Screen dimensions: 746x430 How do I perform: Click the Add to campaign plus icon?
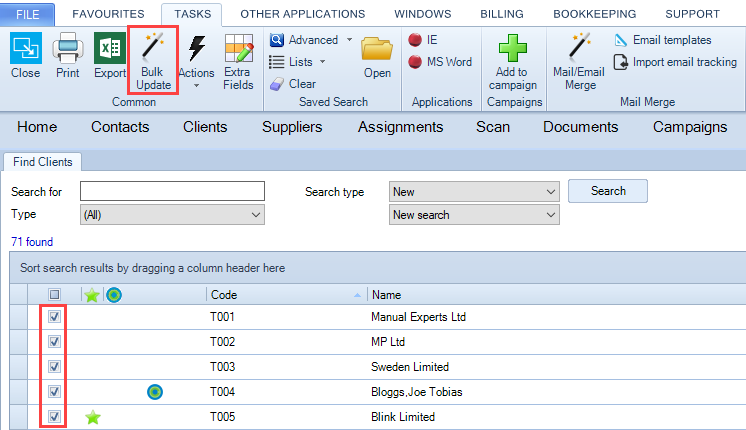coord(513,48)
